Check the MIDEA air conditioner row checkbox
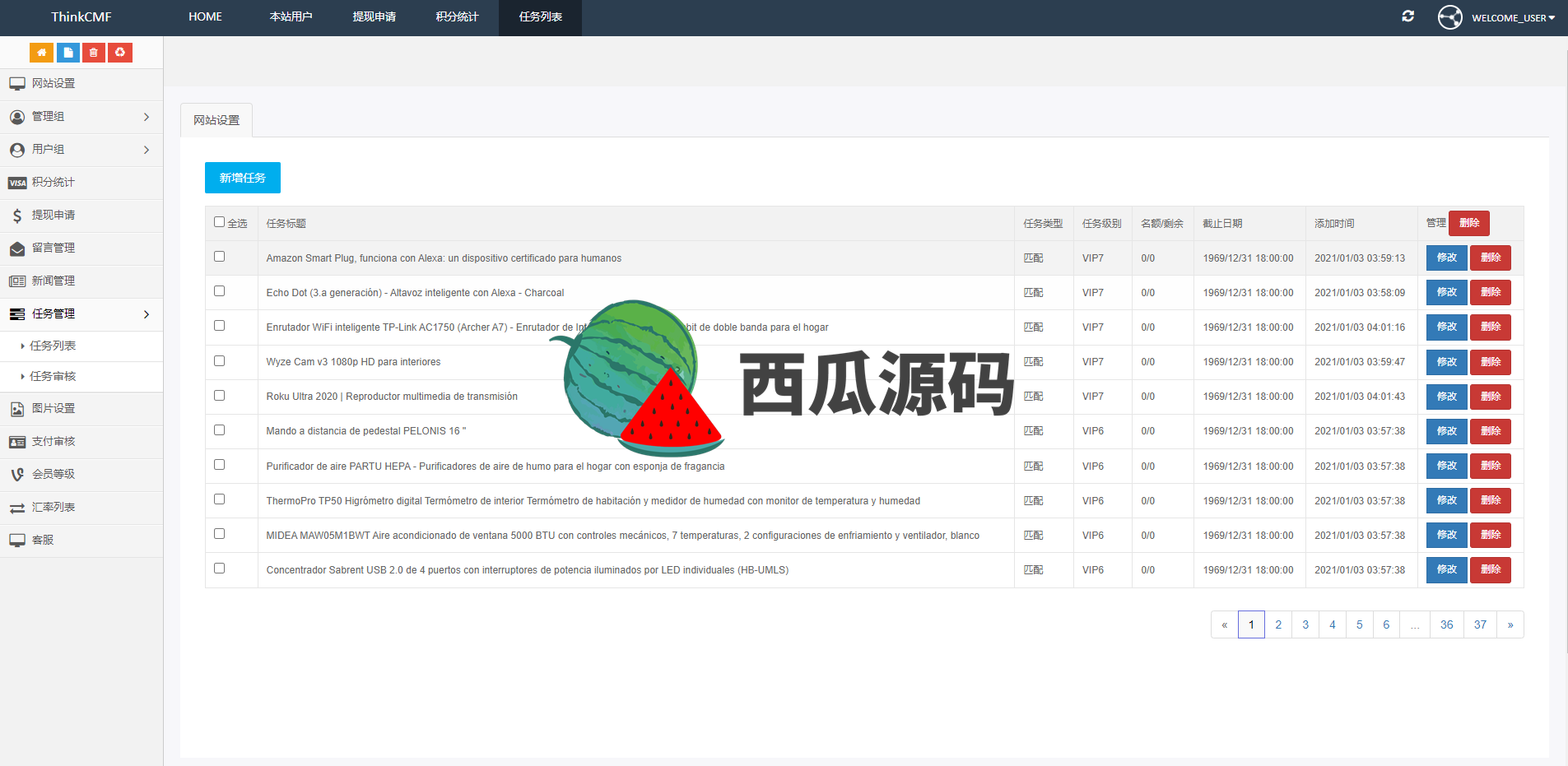This screenshot has height=766, width=1568. point(219,534)
